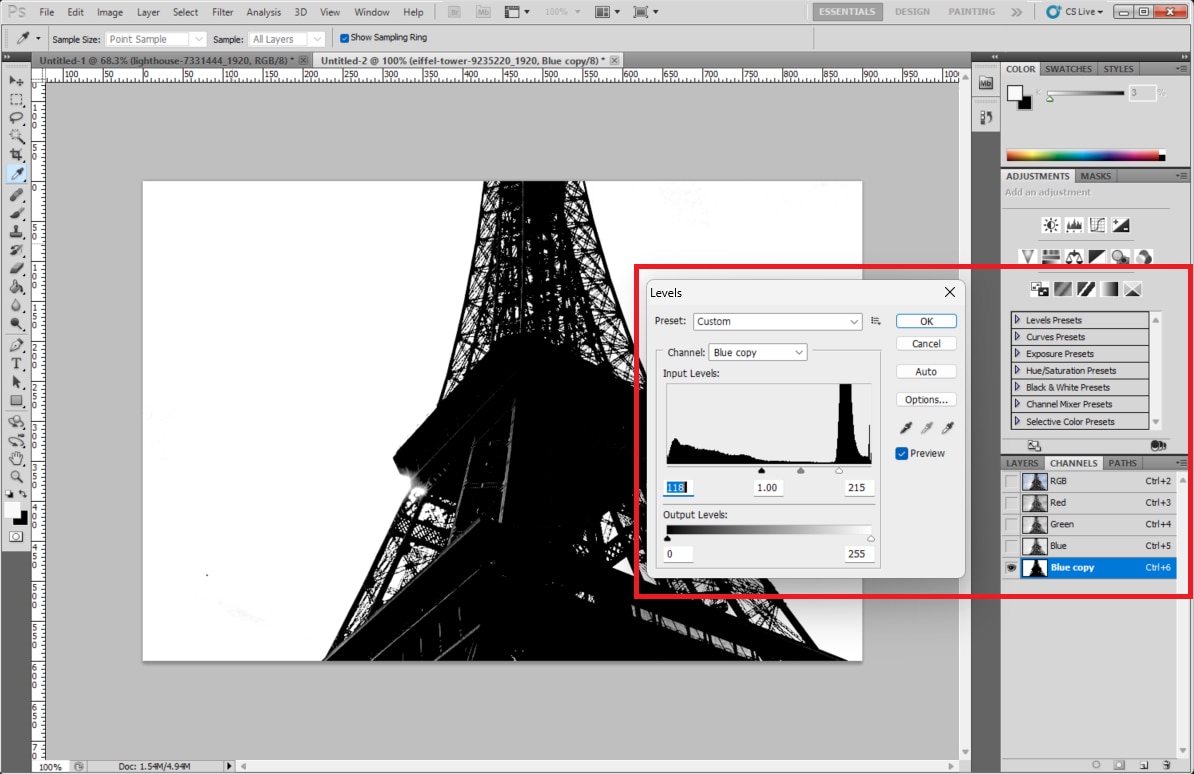Select the Zoom tool in toolbox
The width and height of the screenshot is (1194, 774).
click(16, 477)
